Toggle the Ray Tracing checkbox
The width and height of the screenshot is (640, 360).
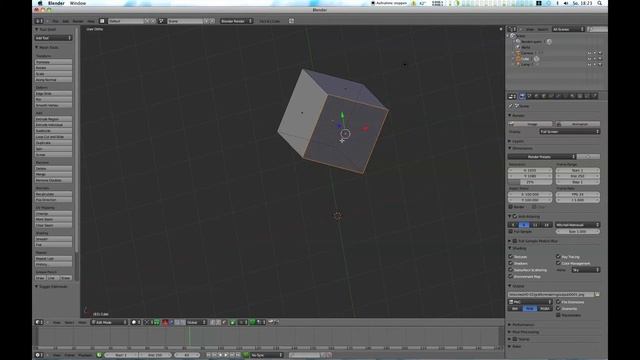(x=558, y=256)
